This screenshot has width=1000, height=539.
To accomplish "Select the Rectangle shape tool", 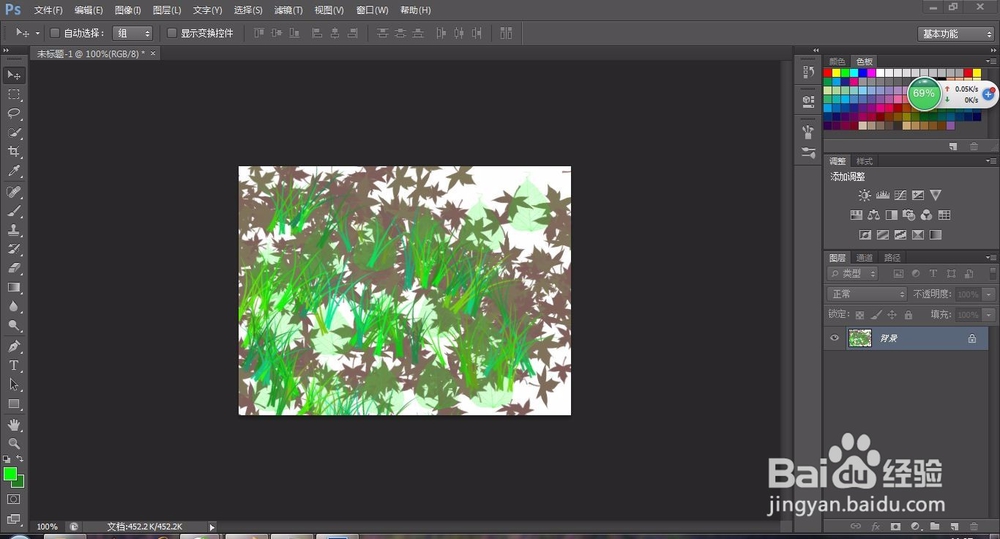I will (14, 404).
